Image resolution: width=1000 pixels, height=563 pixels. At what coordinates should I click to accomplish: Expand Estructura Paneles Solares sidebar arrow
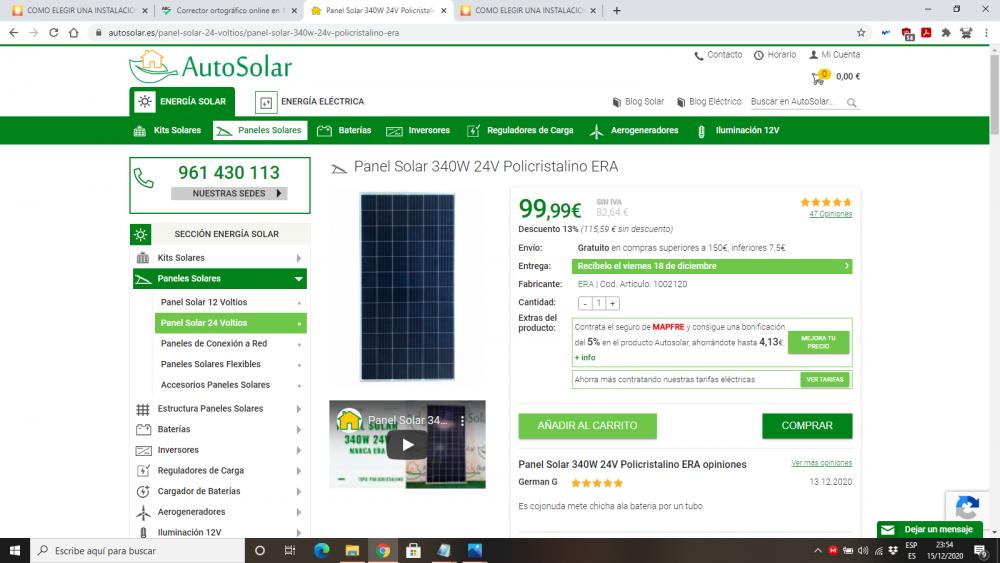coord(298,409)
